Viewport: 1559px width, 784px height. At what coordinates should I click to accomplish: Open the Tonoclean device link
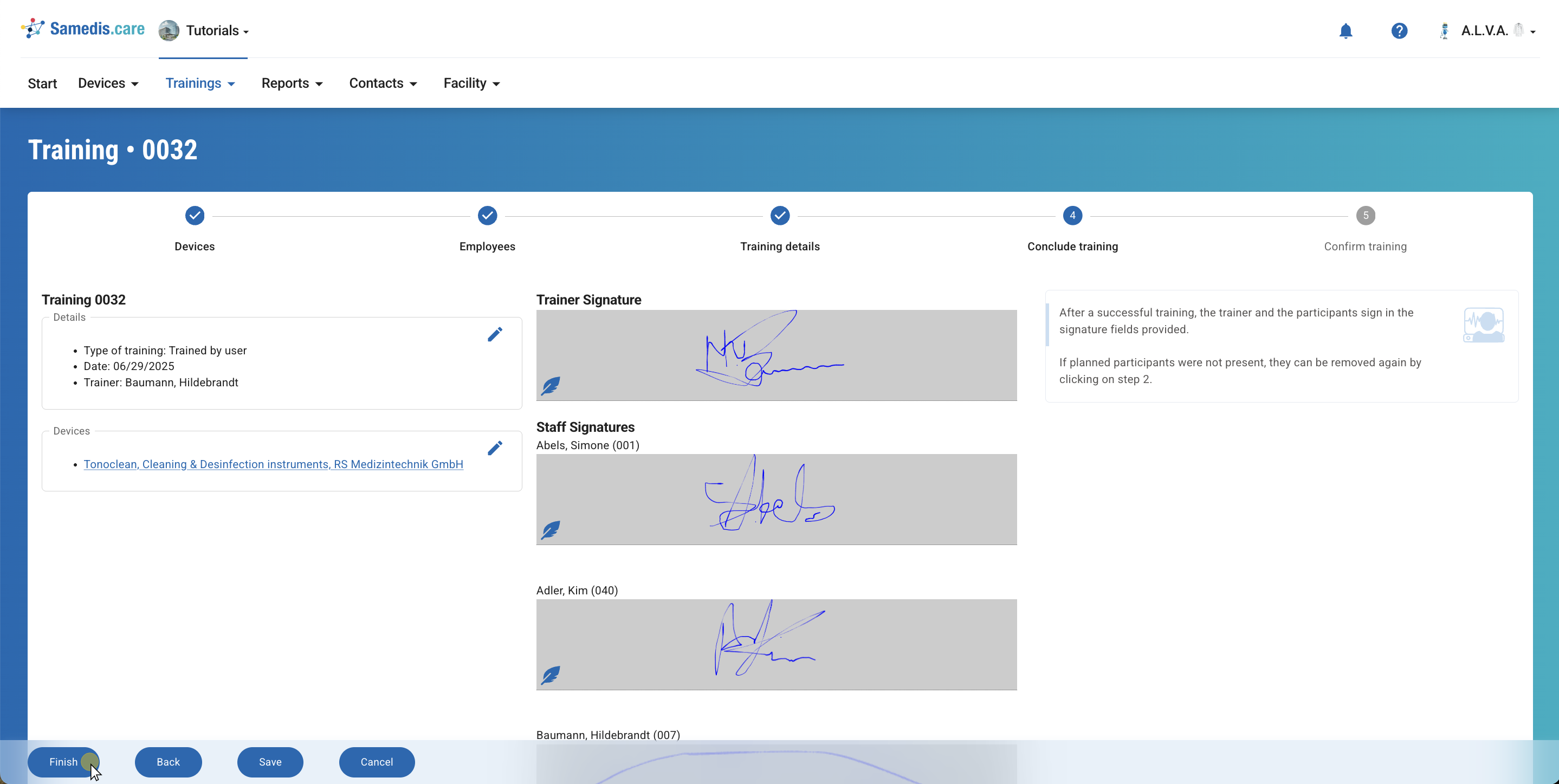tap(273, 464)
